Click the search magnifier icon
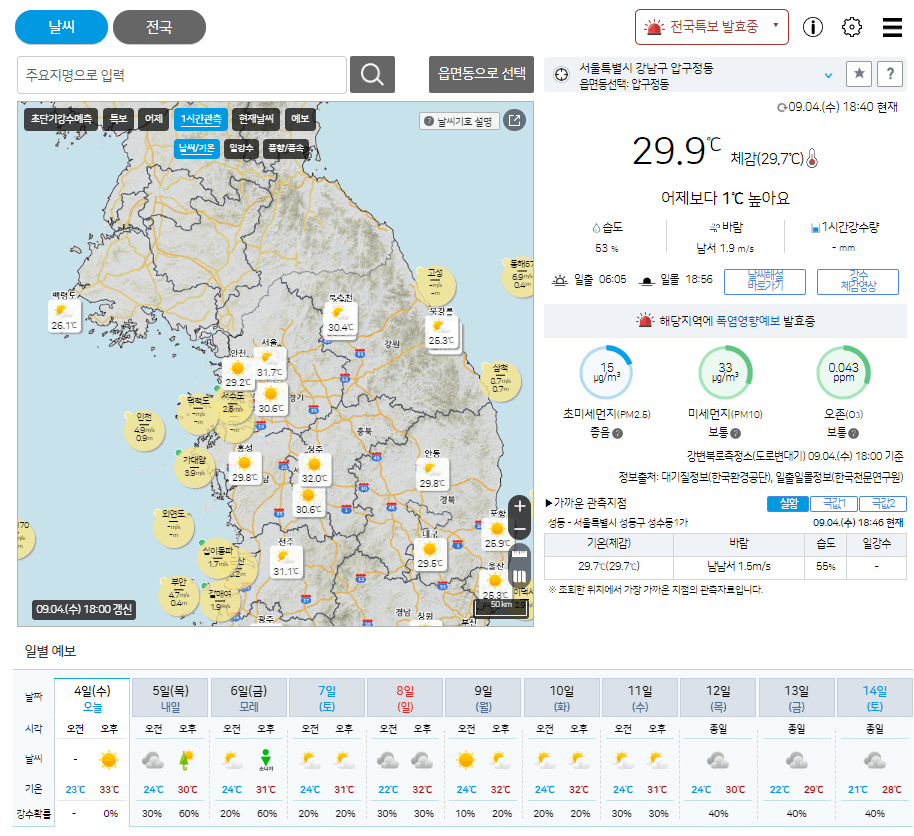The image size is (914, 836). coord(371,74)
